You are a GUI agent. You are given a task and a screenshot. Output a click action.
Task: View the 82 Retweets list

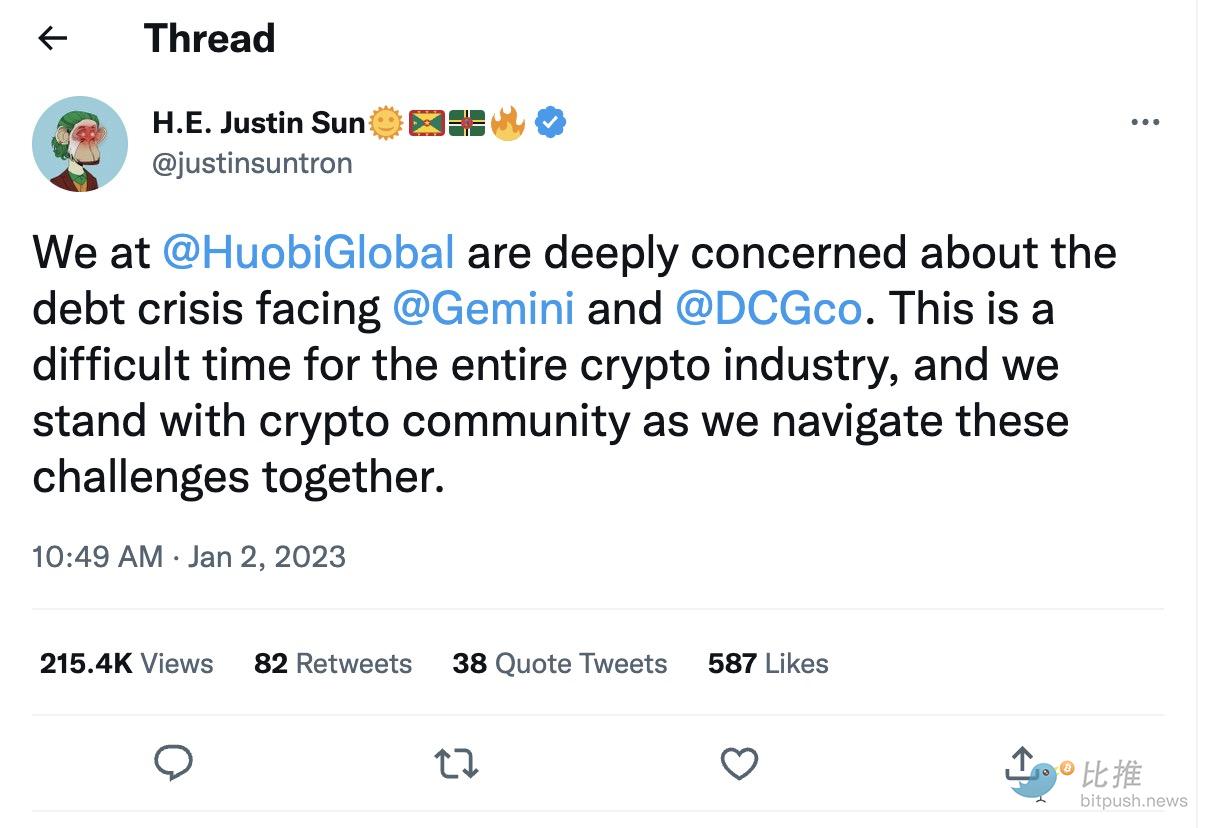click(x=333, y=663)
